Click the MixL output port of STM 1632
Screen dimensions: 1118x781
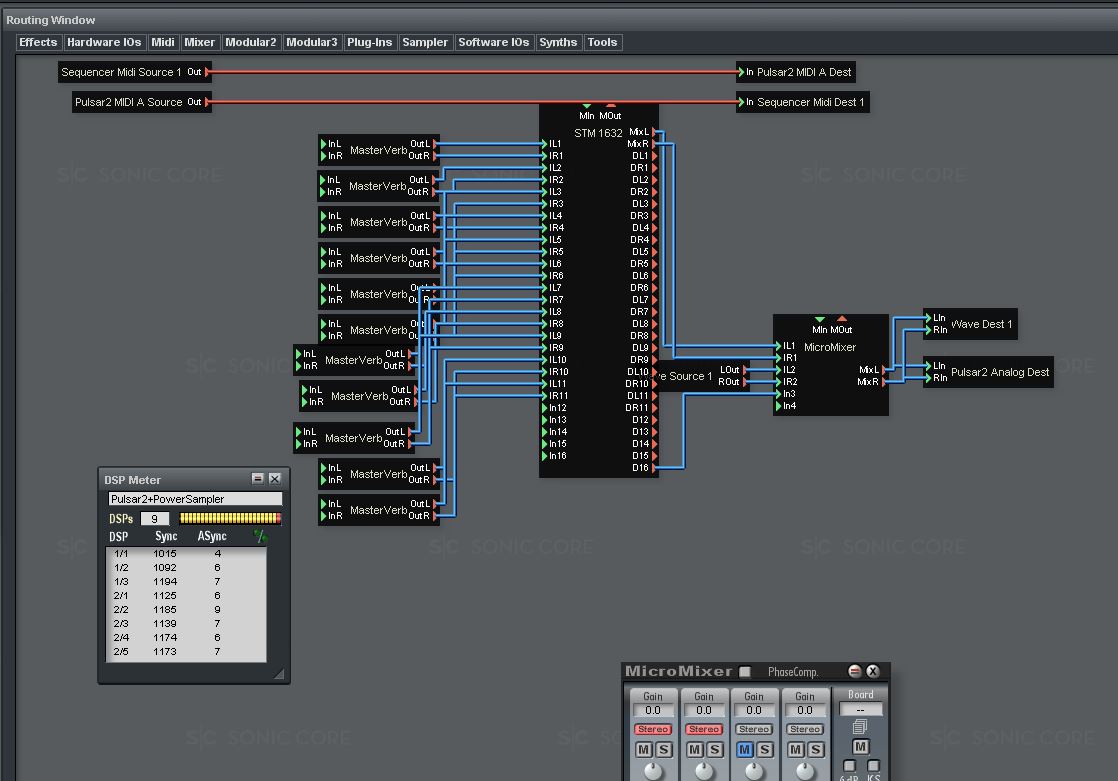[655, 132]
